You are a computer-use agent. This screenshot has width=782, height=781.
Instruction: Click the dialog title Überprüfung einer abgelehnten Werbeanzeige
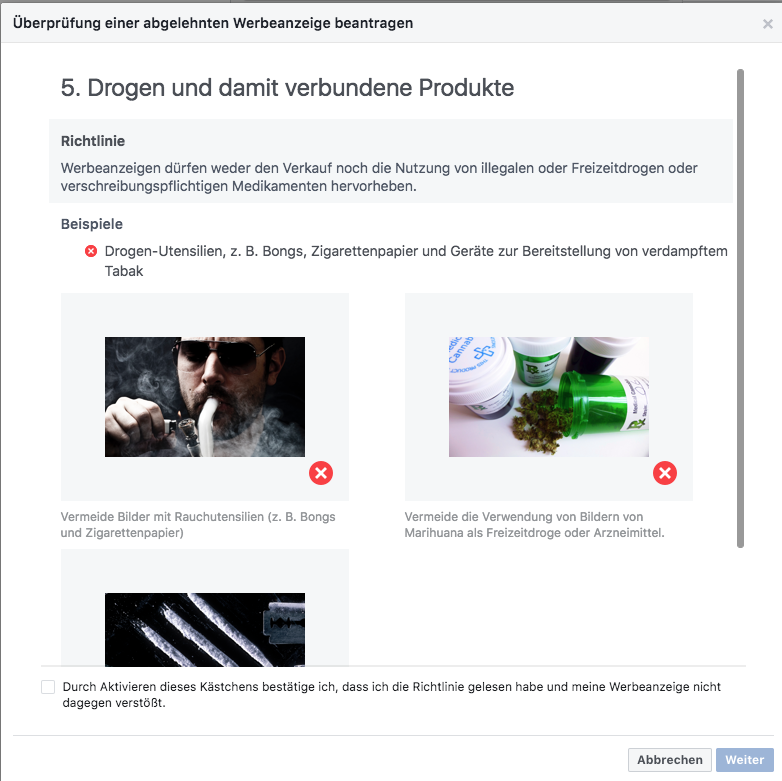click(x=213, y=23)
